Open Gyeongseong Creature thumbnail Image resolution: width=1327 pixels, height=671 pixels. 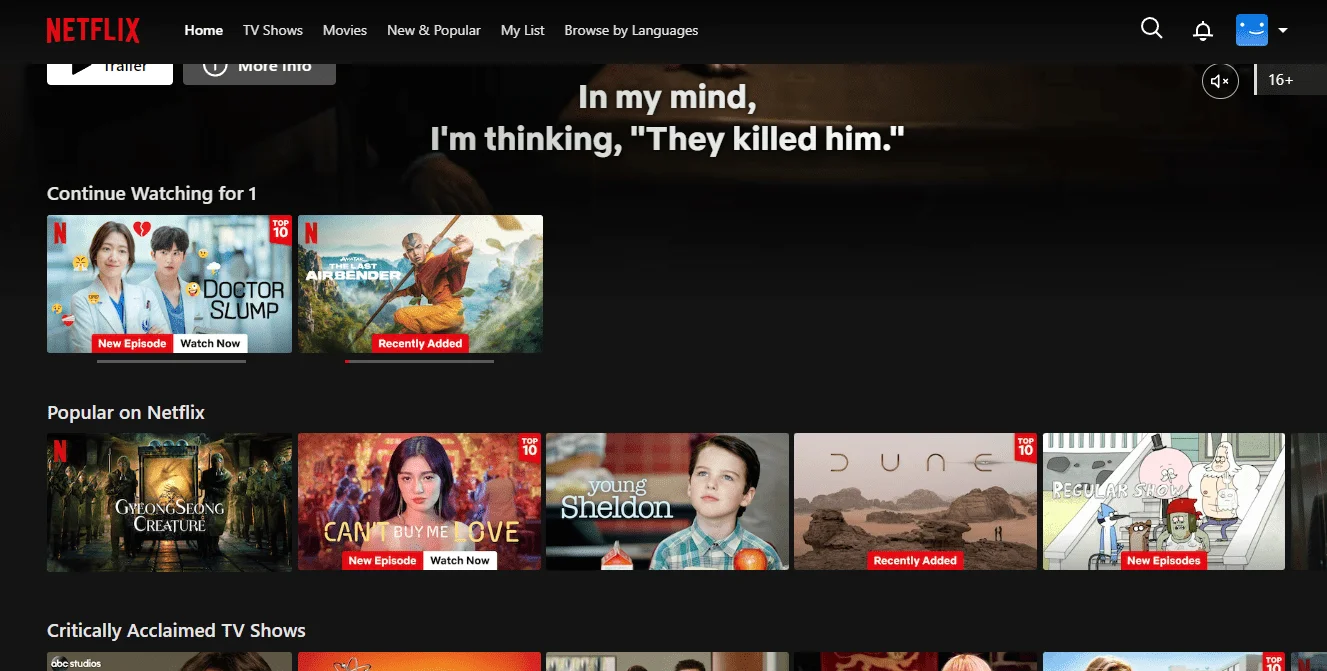pos(170,502)
